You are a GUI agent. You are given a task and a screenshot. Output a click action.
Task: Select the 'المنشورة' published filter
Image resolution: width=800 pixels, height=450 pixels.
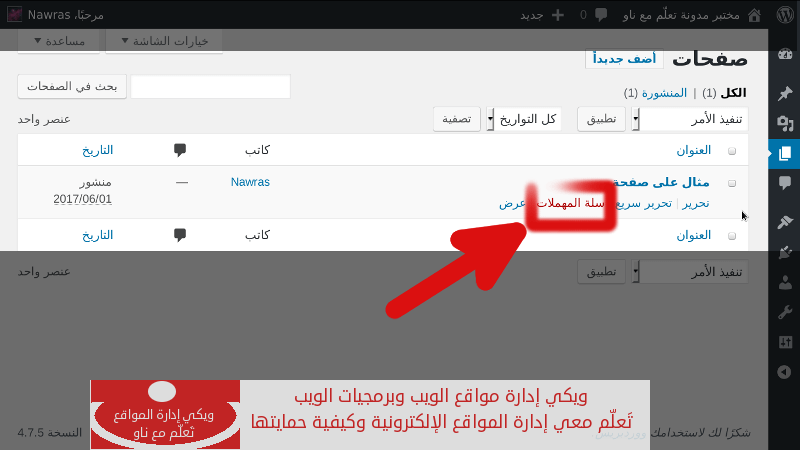pyautogui.click(x=662, y=93)
